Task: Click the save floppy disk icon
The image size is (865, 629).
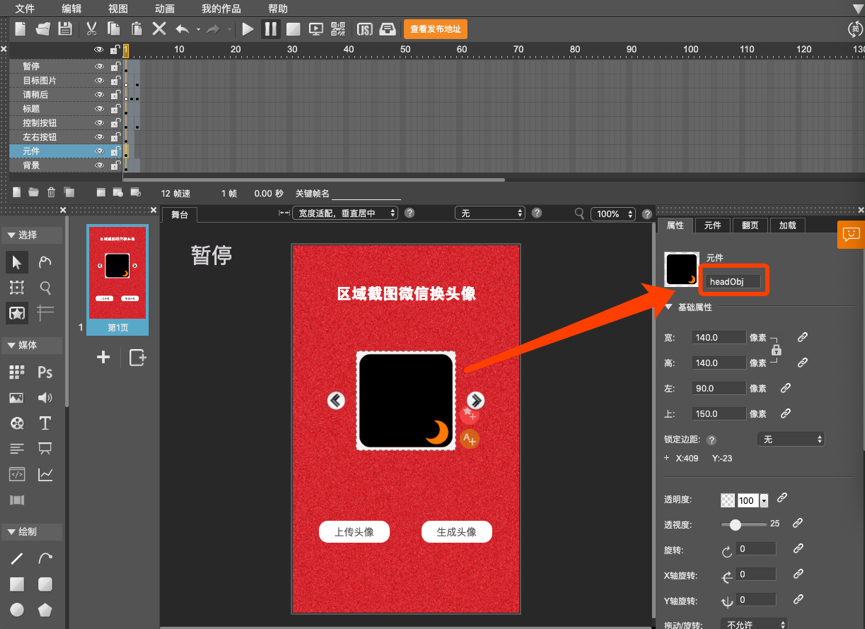Action: tap(65, 29)
